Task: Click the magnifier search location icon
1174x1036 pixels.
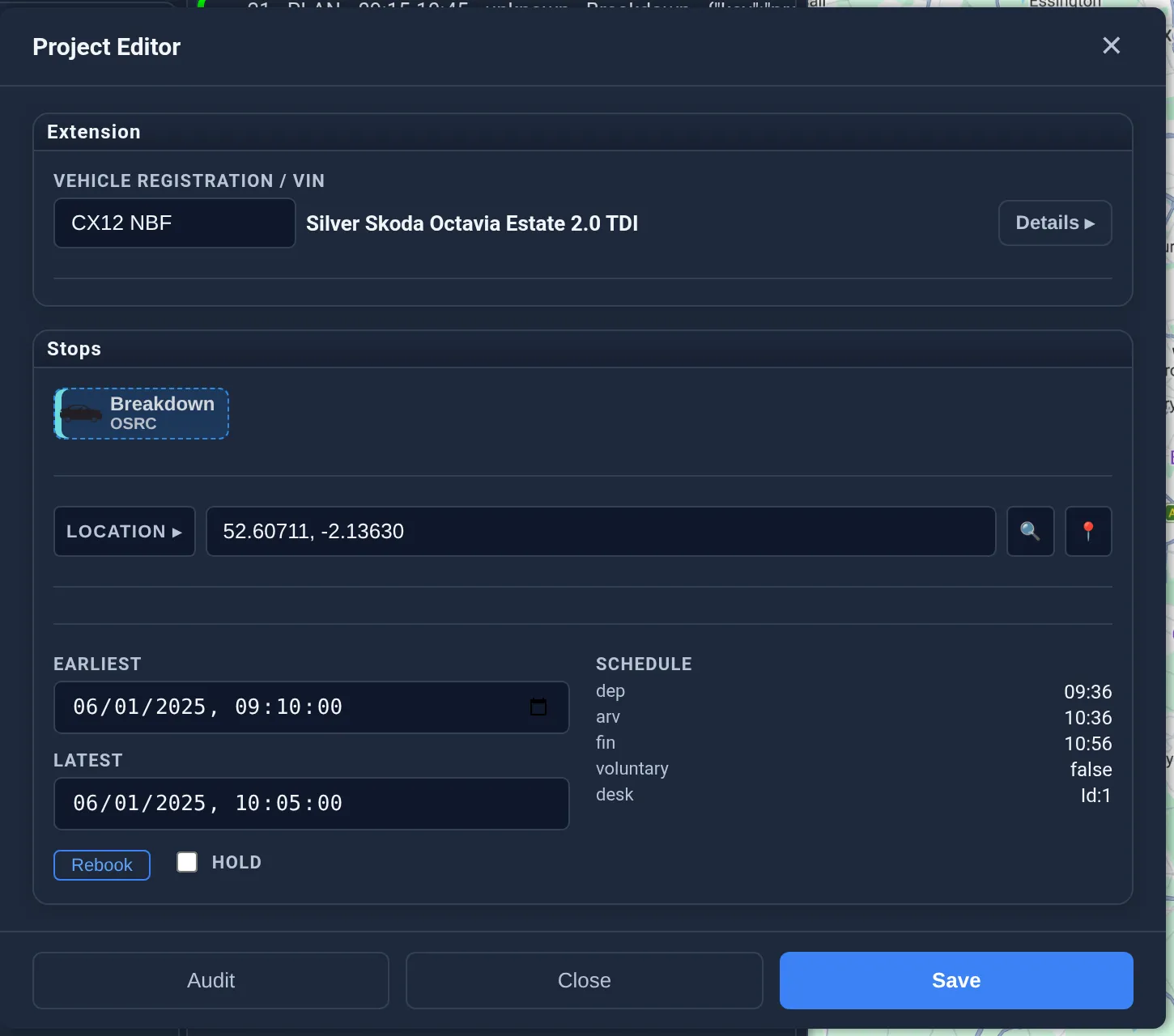Action: click(x=1030, y=531)
